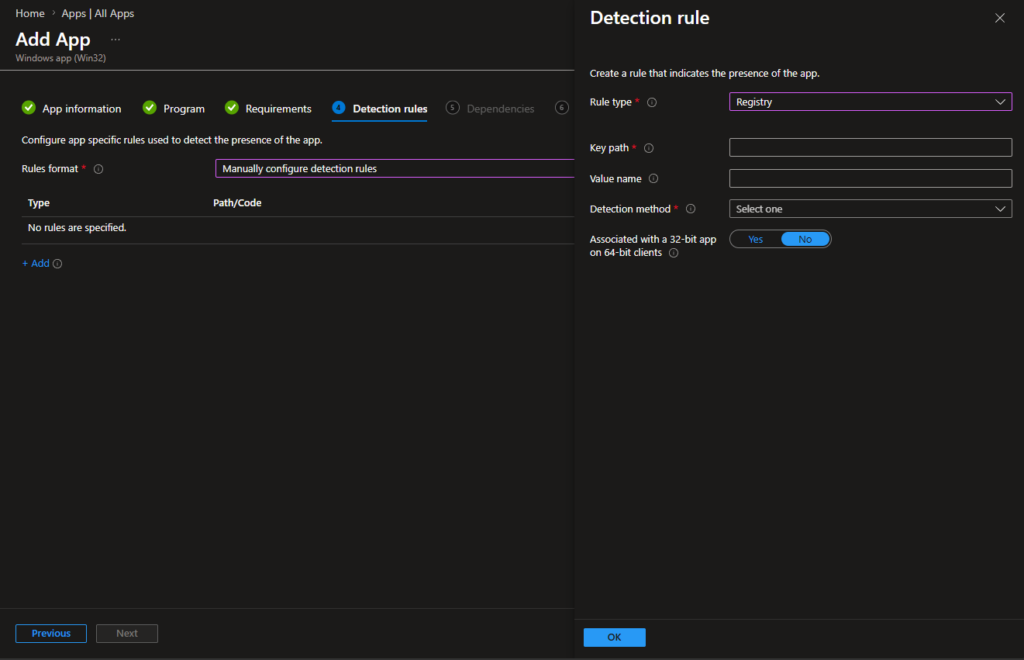Screen dimensions: 1024x660
Task: Open the Rule type Registry dropdown
Action: (x=871, y=102)
